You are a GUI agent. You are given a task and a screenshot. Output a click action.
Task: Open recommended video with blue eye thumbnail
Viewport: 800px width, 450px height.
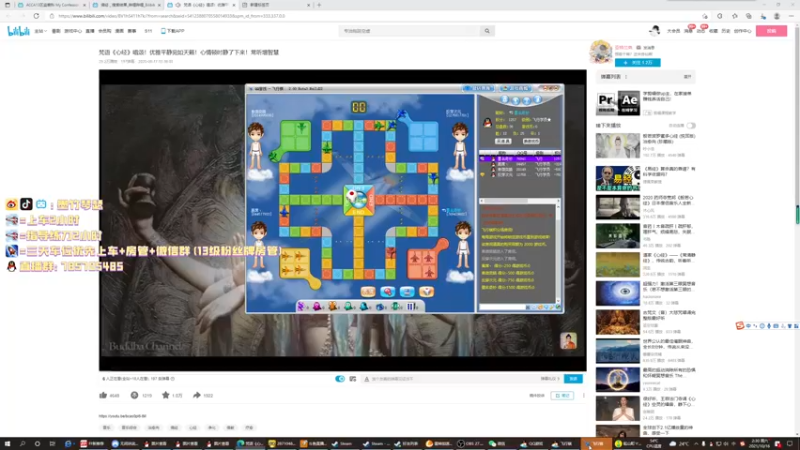tap(617, 293)
